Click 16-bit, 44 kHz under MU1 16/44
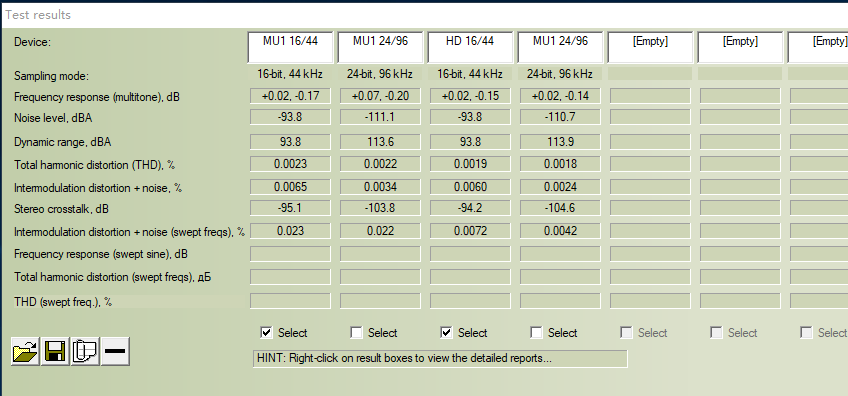The height and width of the screenshot is (396, 848). click(x=290, y=74)
